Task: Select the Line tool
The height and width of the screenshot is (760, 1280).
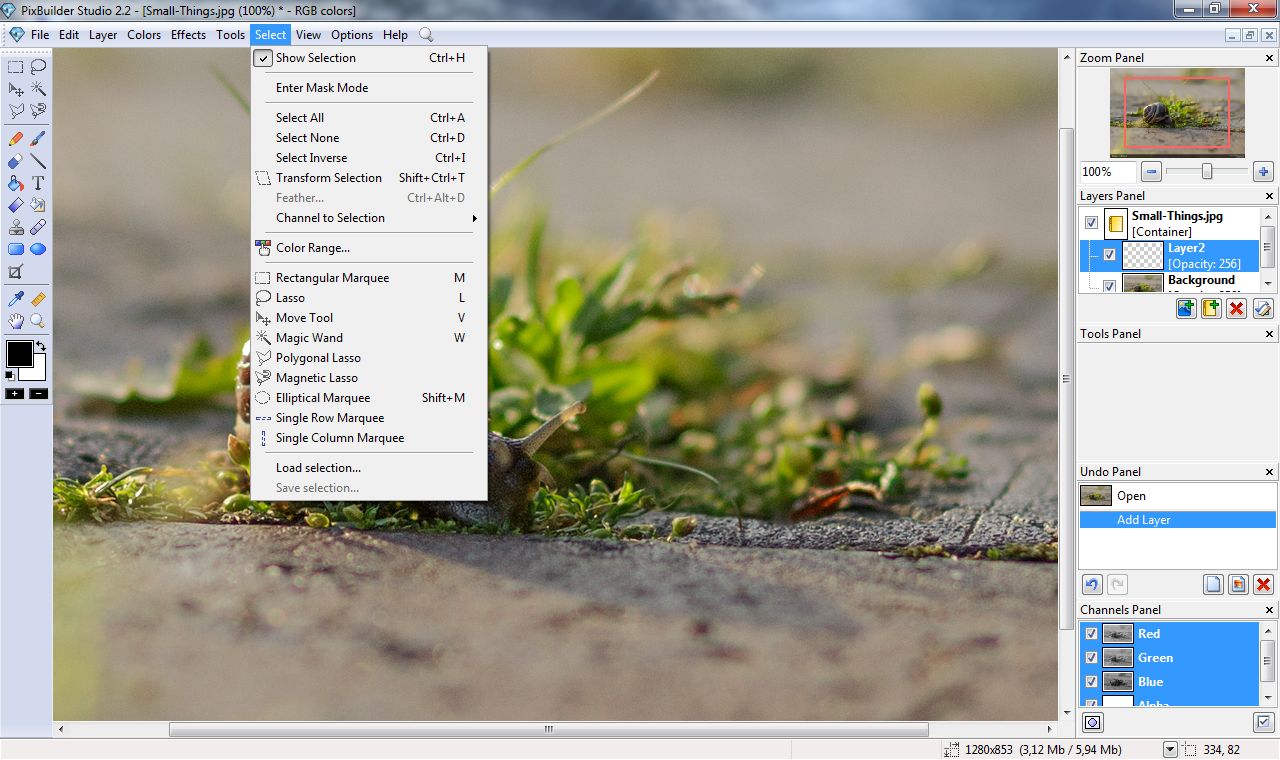Action: coord(38,161)
